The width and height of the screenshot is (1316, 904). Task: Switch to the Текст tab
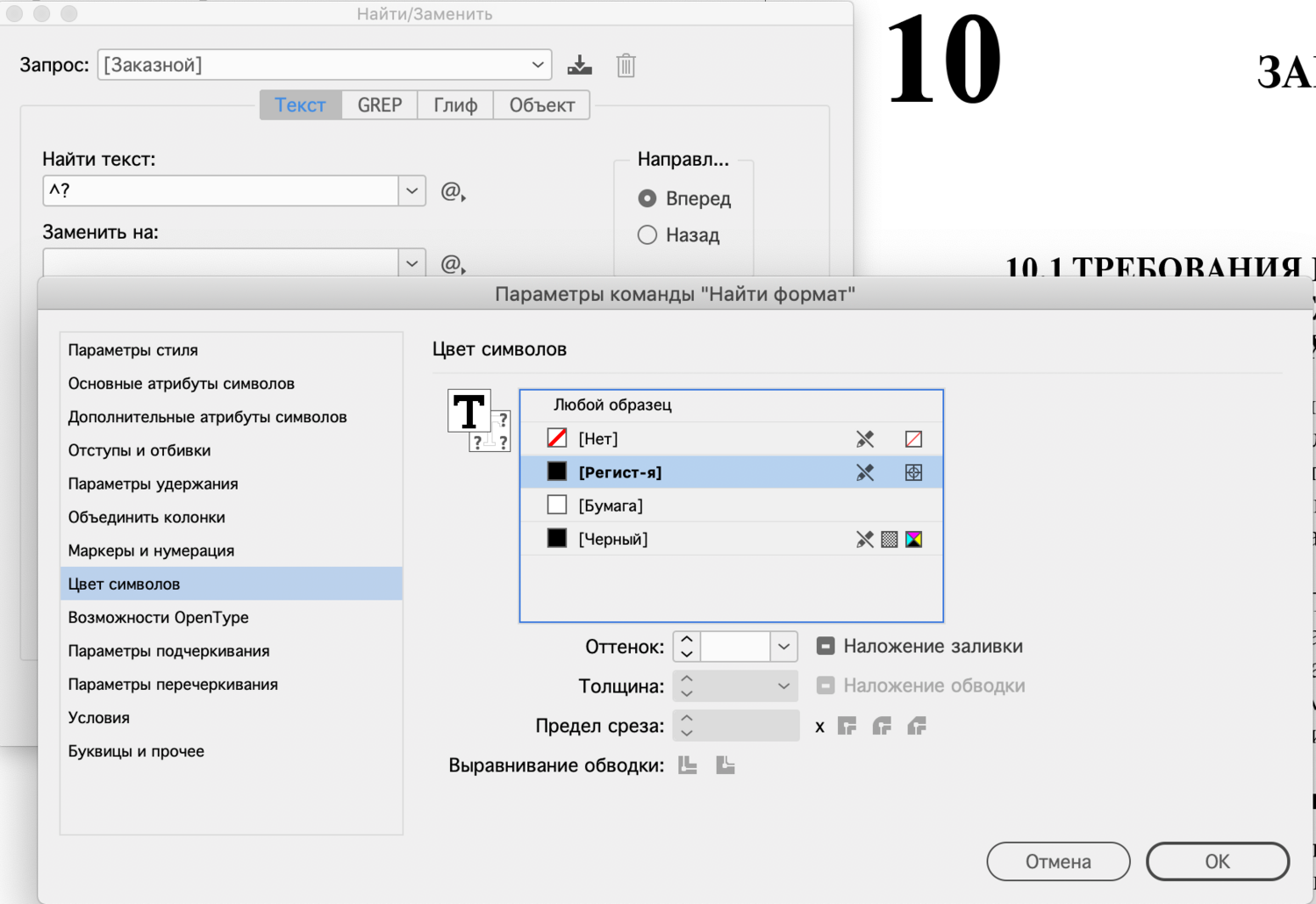[x=300, y=105]
